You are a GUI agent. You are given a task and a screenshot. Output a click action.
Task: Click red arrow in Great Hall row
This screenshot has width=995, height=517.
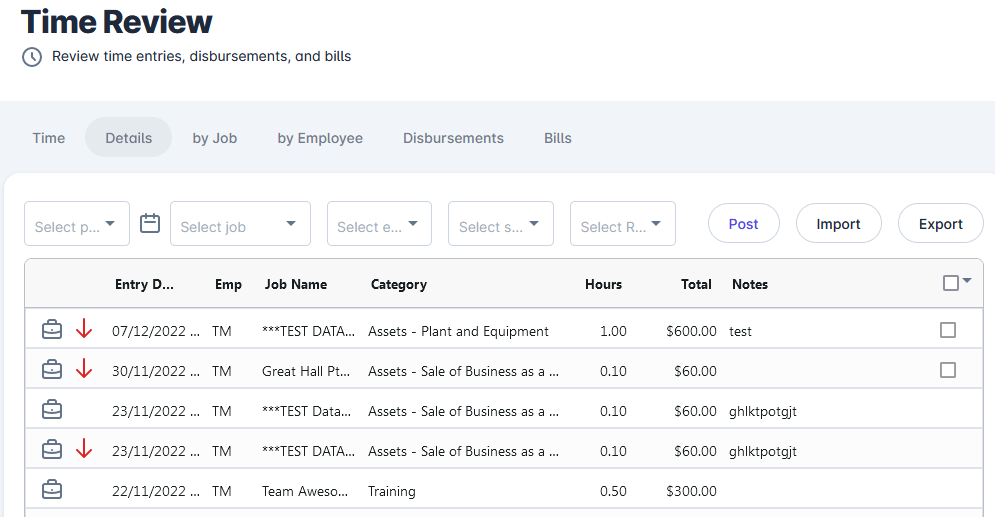click(84, 370)
